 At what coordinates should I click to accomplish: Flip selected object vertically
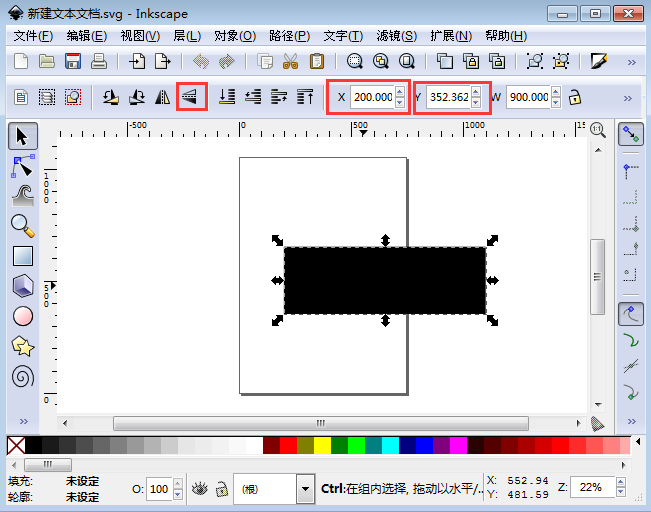[x=191, y=97]
